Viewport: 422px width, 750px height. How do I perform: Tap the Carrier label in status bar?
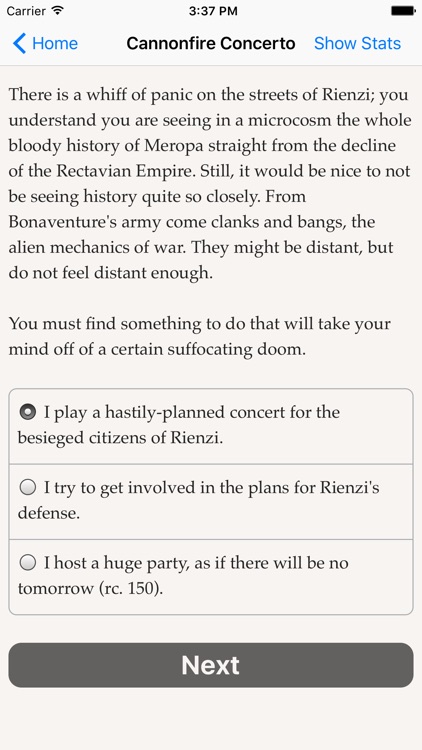(x=26, y=11)
